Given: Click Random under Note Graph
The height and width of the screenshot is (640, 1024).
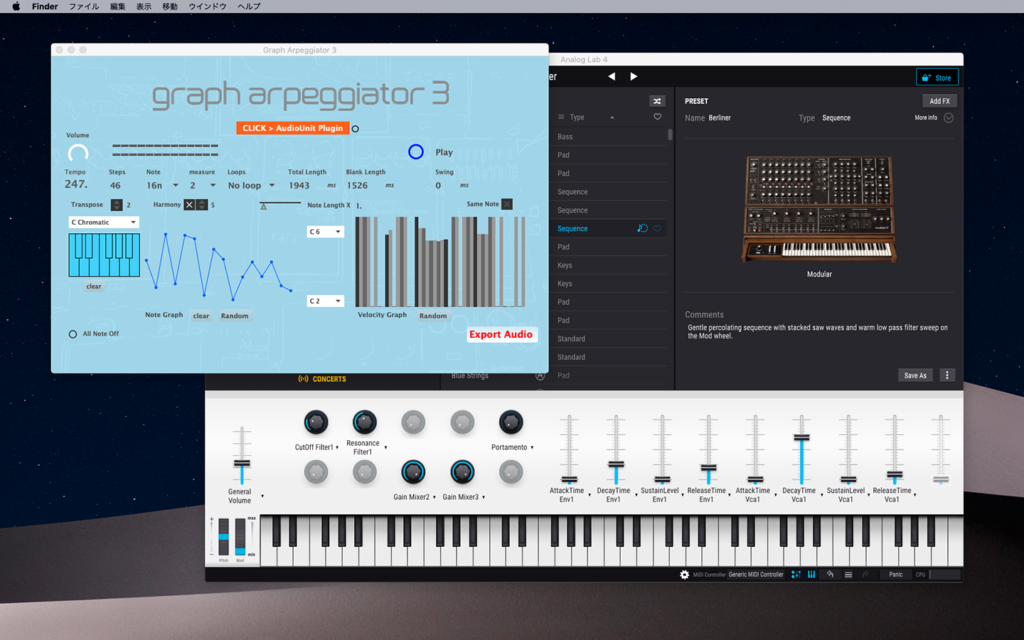Looking at the screenshot, I should pyautogui.click(x=234, y=315).
